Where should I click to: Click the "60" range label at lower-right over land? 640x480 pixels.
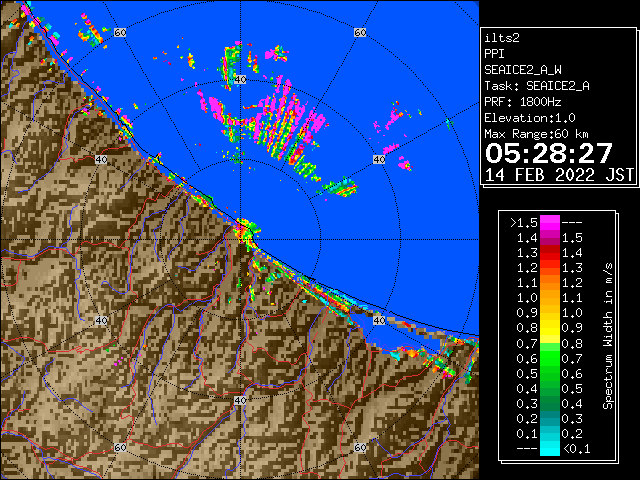pyautogui.click(x=360, y=447)
